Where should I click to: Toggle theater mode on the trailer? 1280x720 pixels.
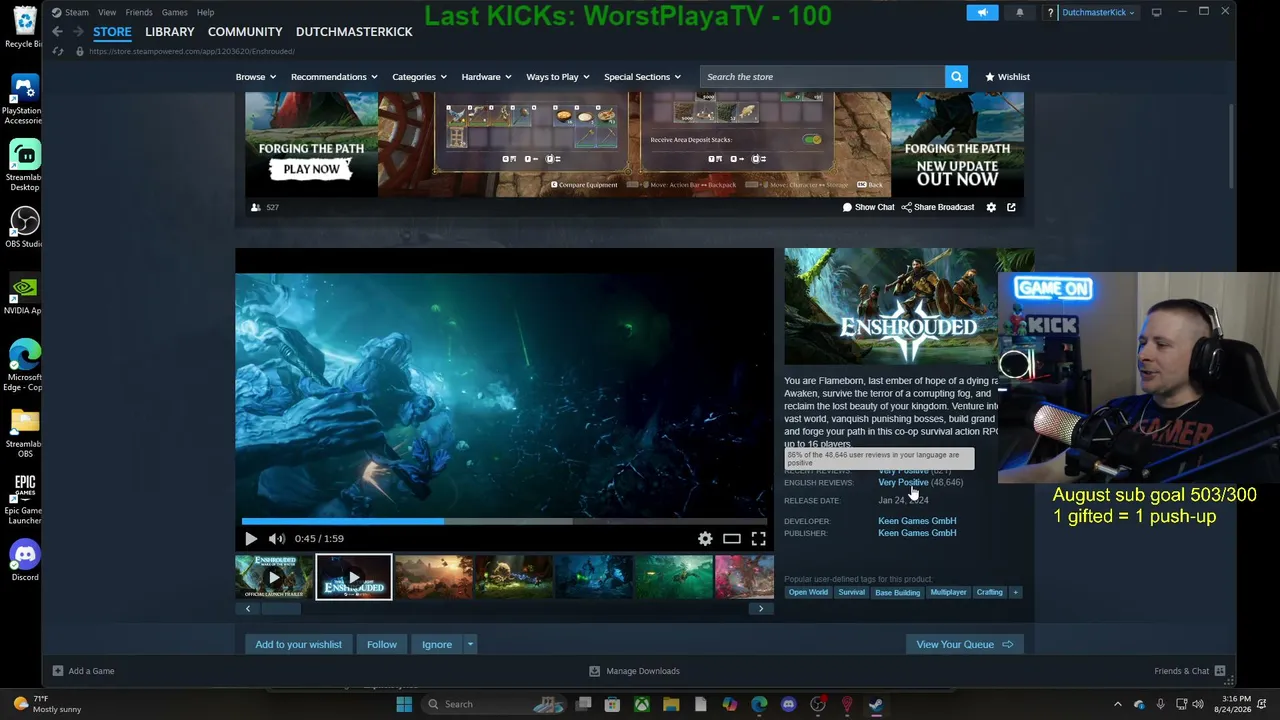click(732, 539)
